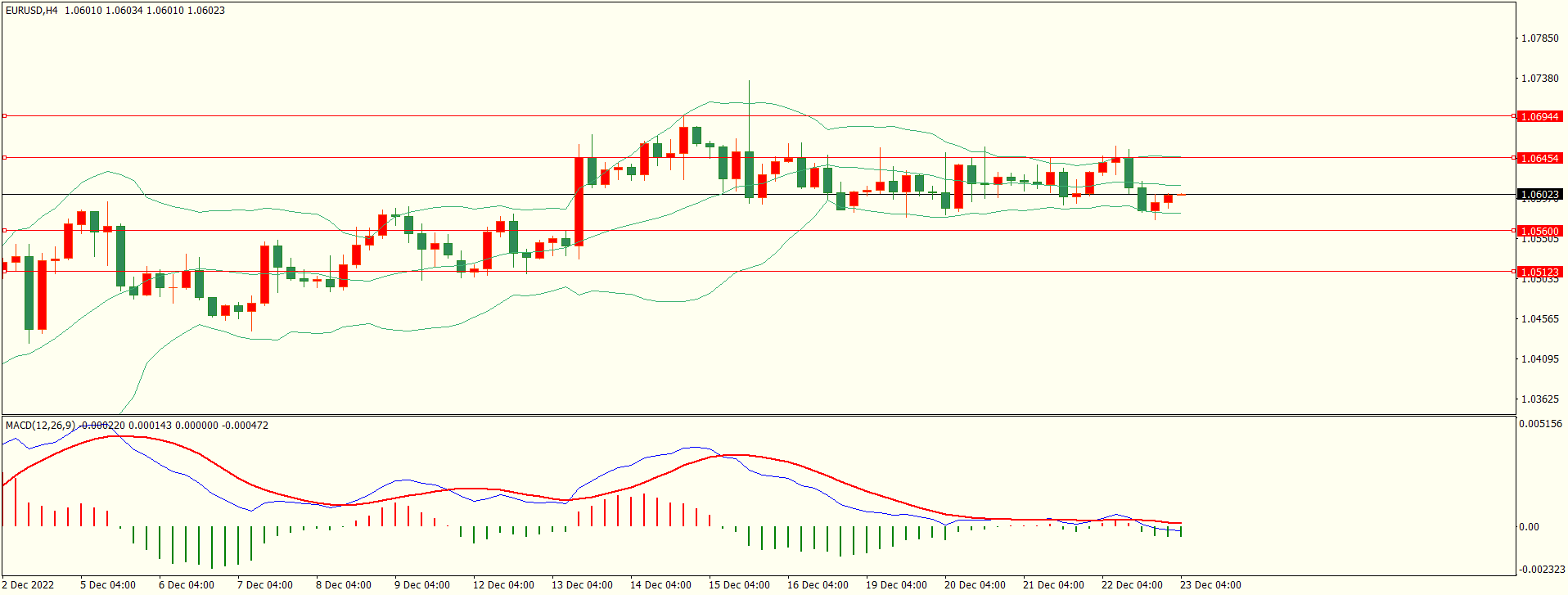Click the 1.06944 horizontal line price tag
The image size is (1568, 595).
pos(1539,117)
